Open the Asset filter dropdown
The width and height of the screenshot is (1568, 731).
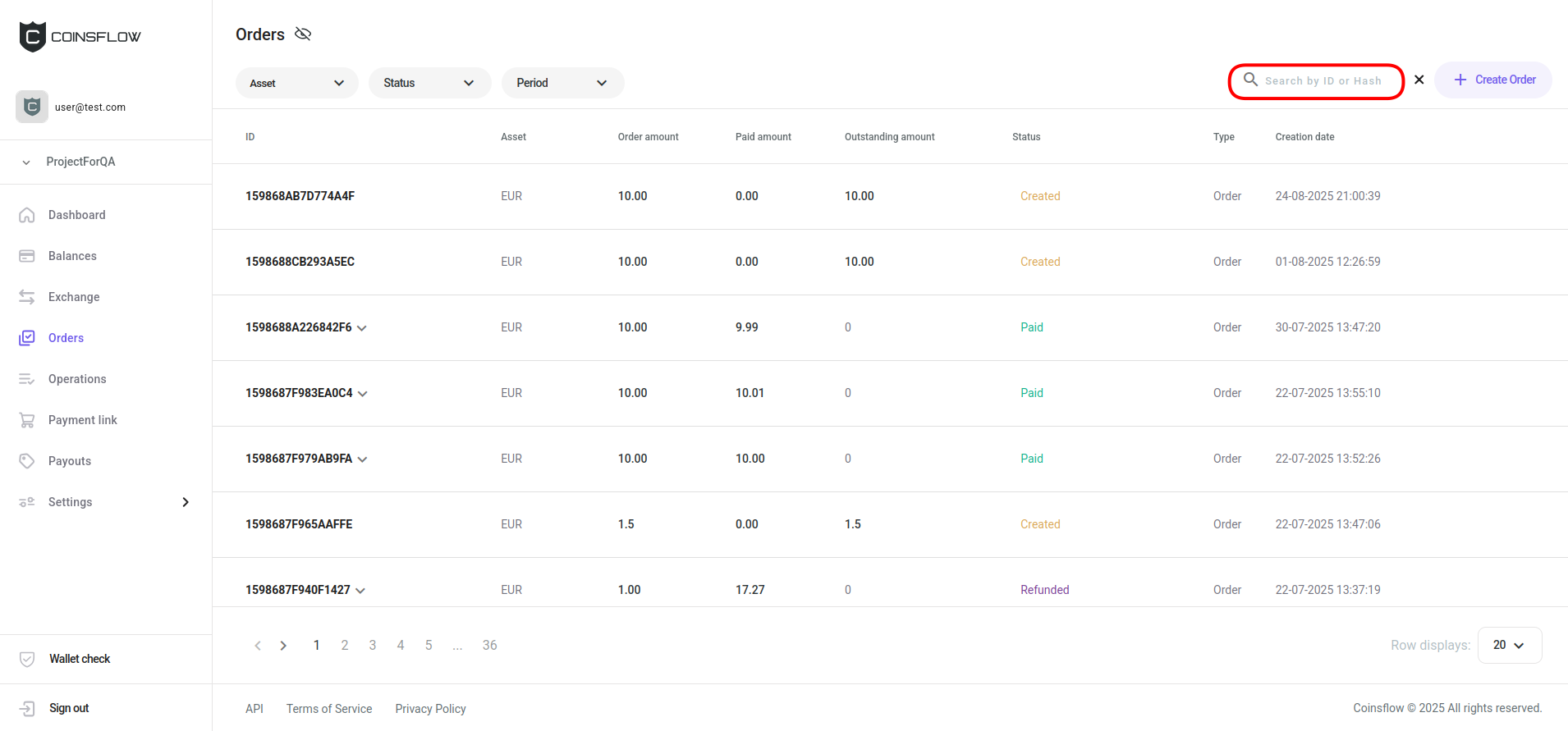point(296,83)
